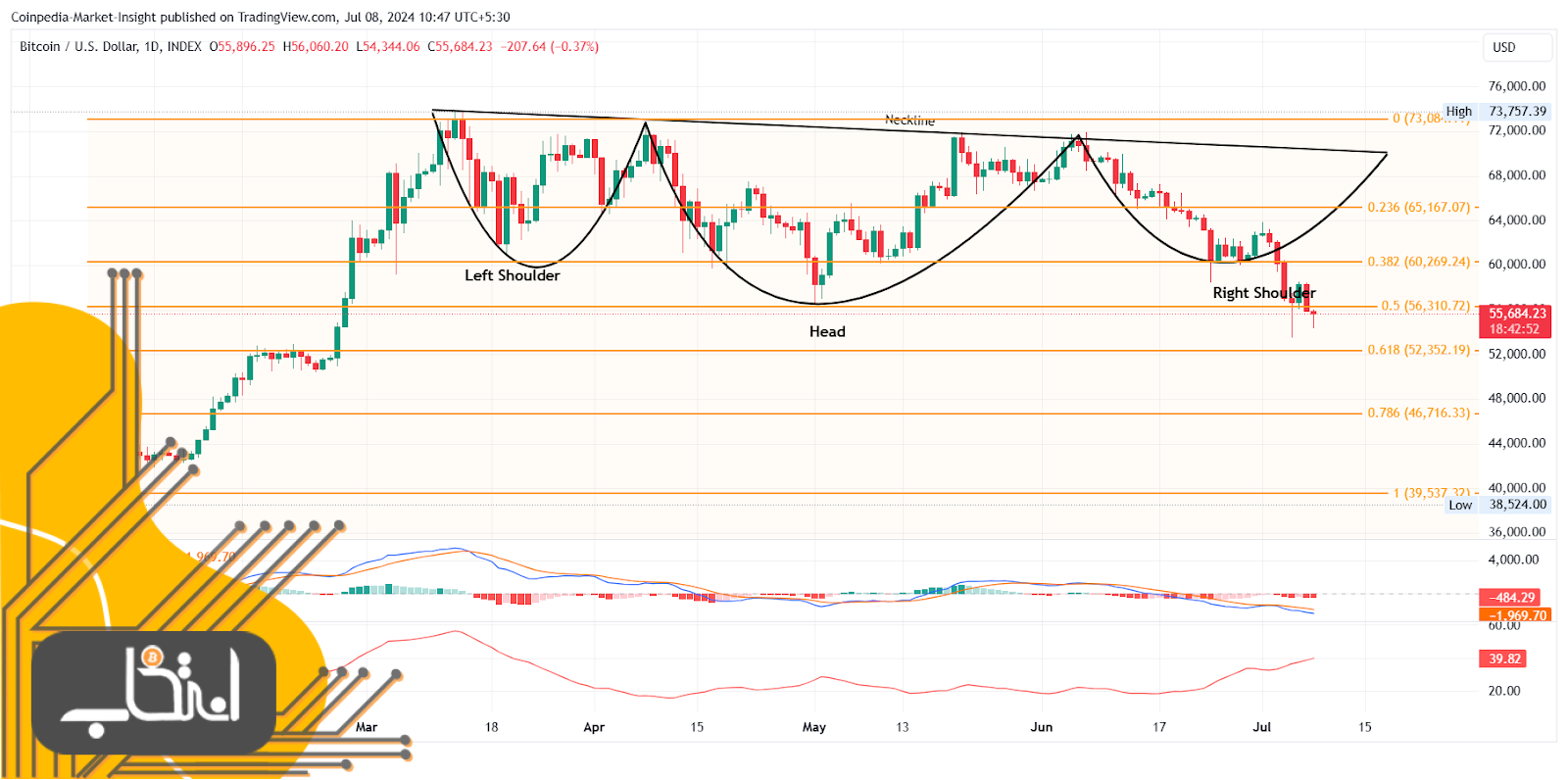Click 48,000.00 on the price scale
Screen dimensions: 1568x780
[x=1517, y=399]
